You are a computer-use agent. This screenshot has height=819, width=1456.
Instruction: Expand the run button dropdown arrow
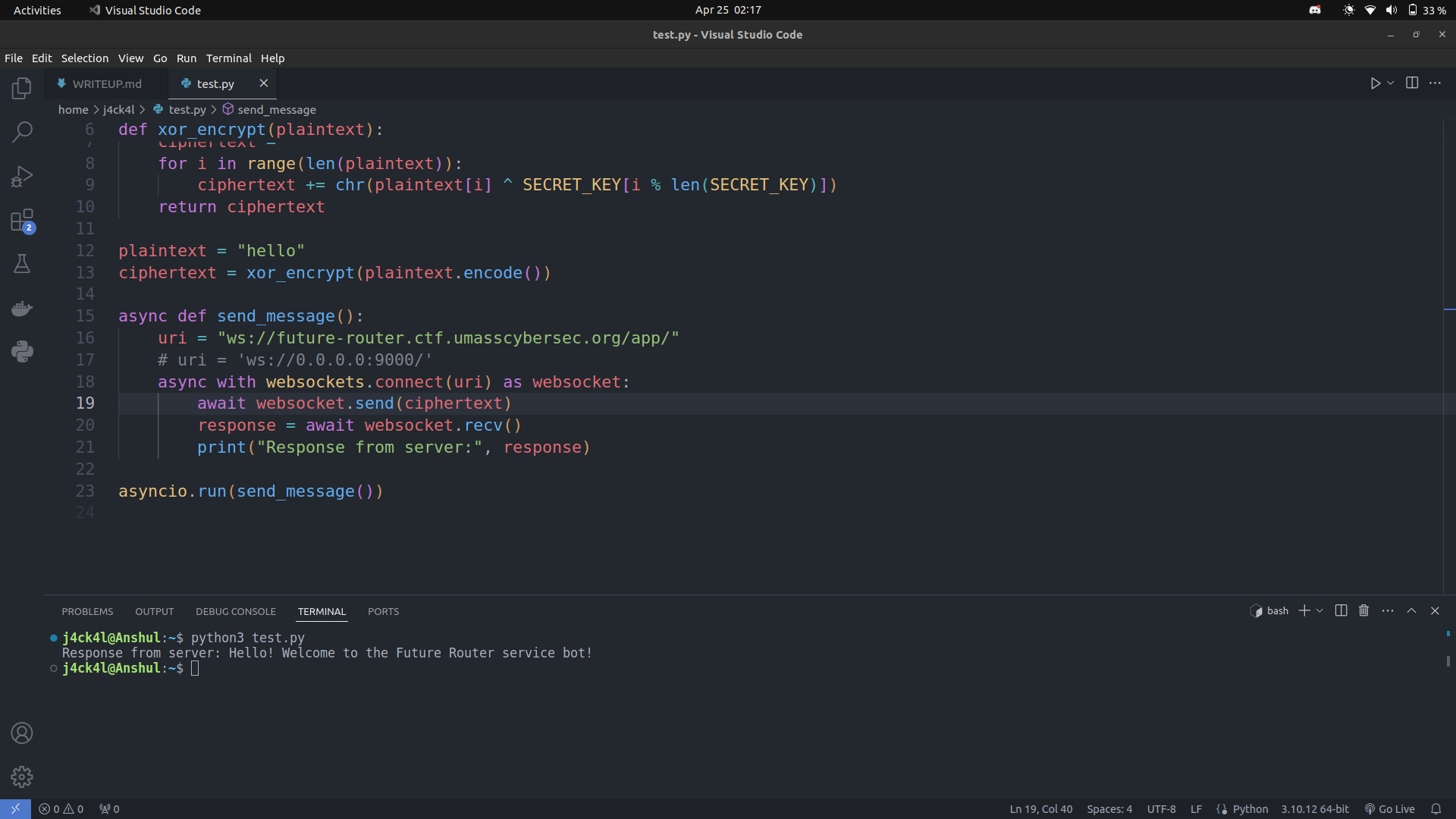tap(1391, 83)
